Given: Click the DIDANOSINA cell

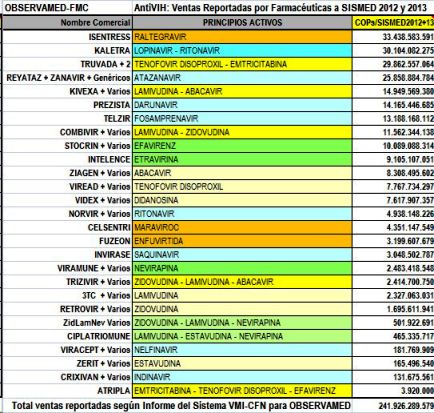Looking at the screenshot, I should coord(242,200).
